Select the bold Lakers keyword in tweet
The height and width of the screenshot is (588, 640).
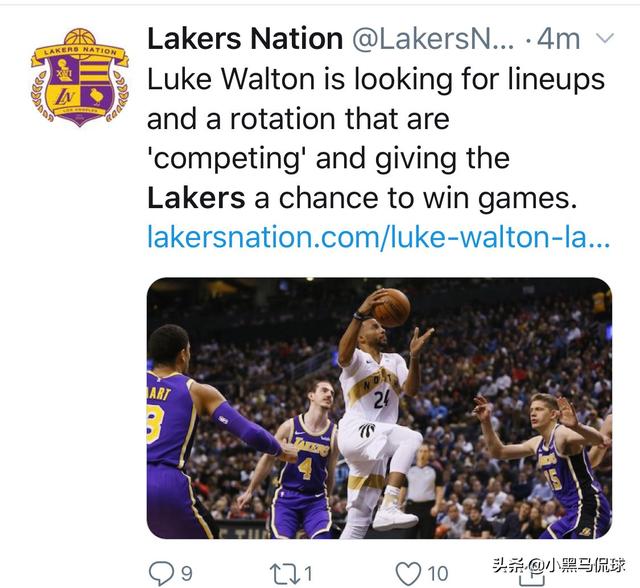(196, 198)
